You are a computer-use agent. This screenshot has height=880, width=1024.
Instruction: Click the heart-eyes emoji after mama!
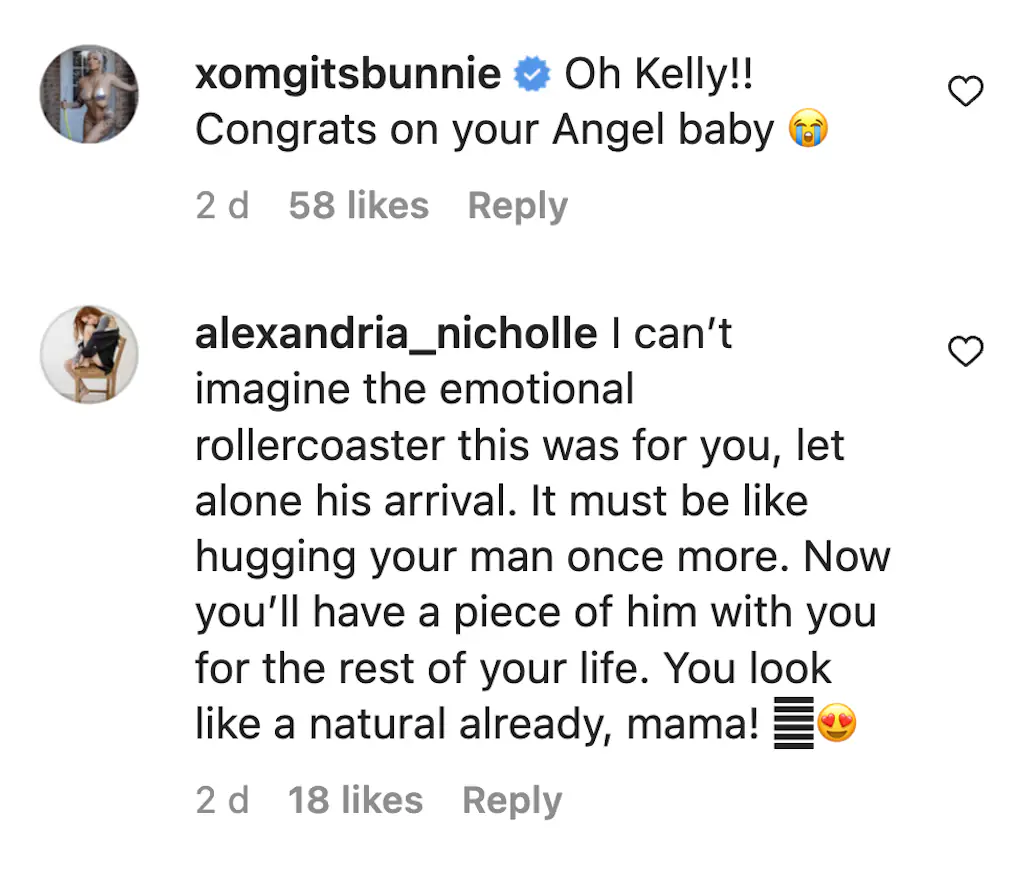click(x=837, y=724)
